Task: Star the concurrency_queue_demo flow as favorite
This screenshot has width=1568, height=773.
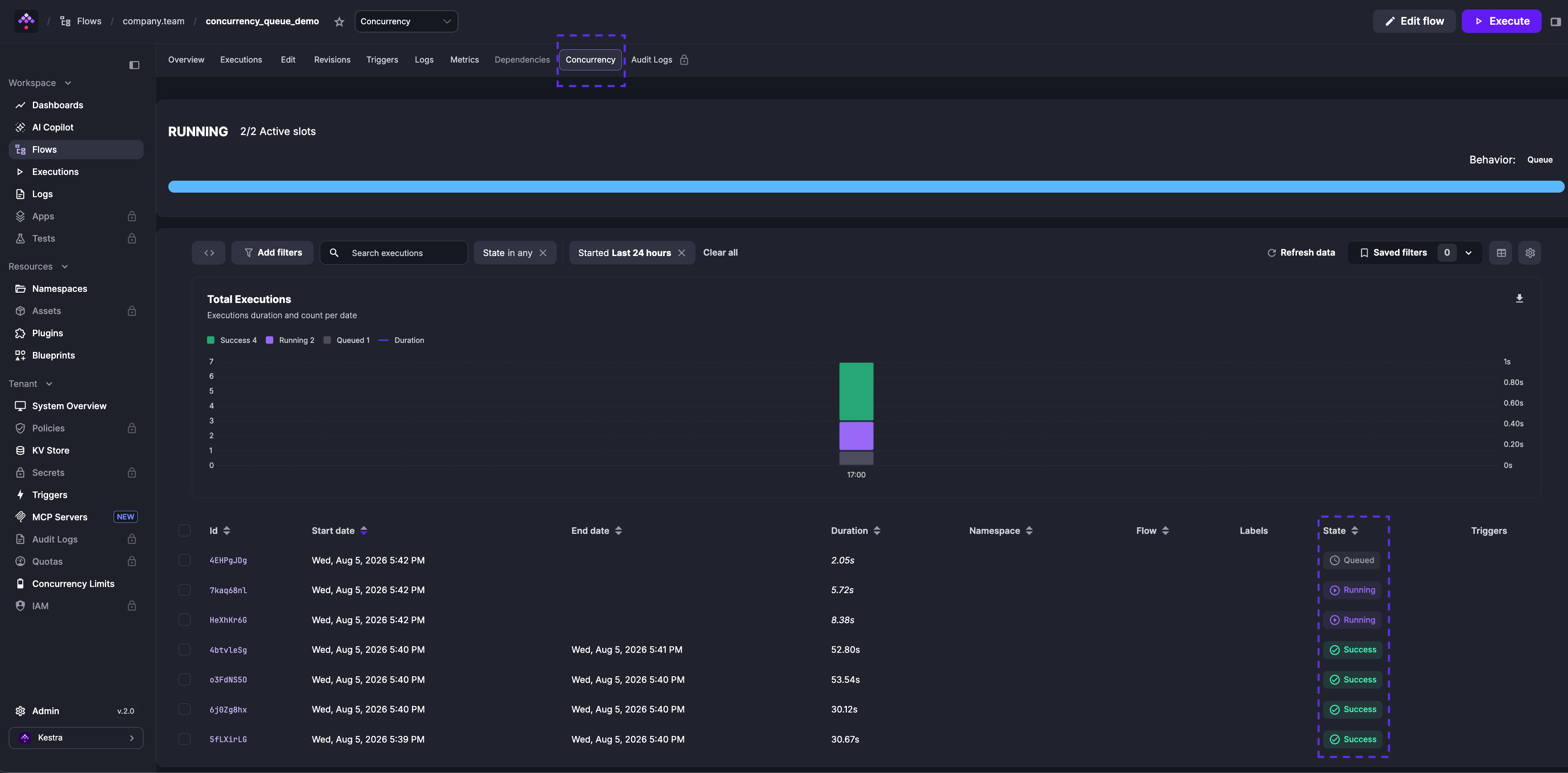Action: click(x=339, y=22)
